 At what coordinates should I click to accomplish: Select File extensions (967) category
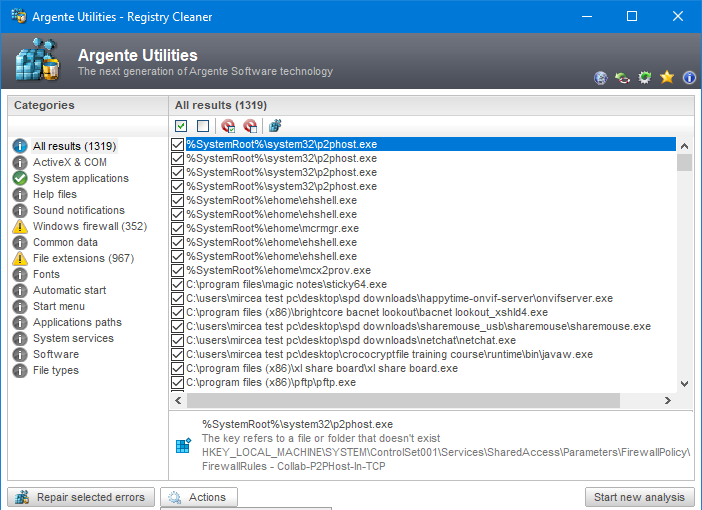point(83,259)
